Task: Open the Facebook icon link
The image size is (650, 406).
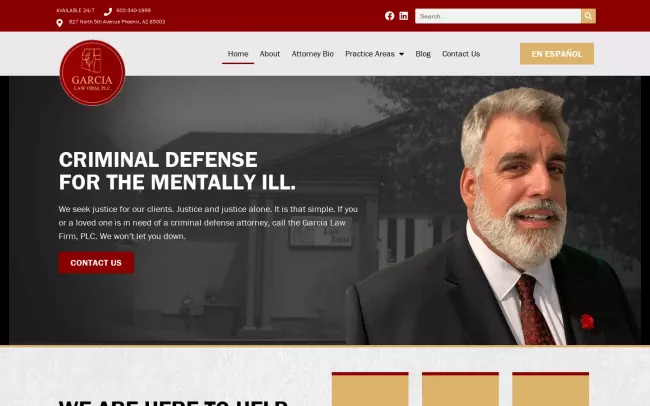Action: click(x=389, y=16)
